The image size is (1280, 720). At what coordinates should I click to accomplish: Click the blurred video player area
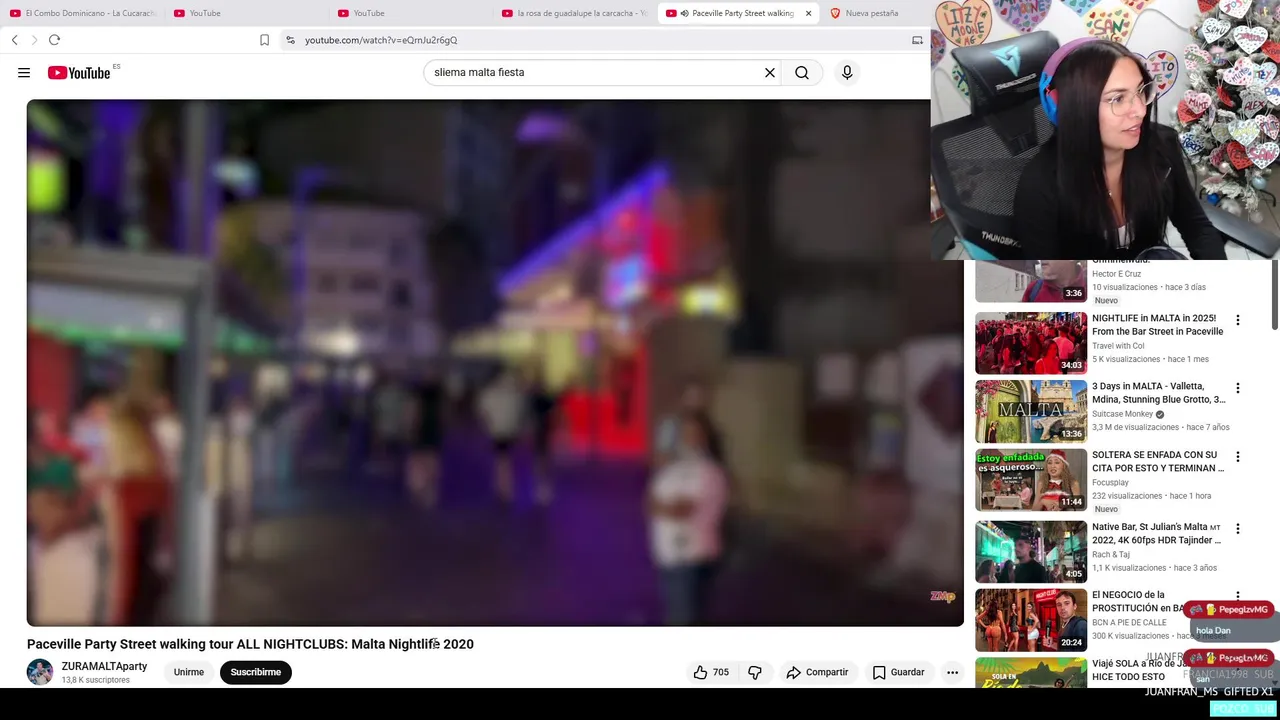pyautogui.click(x=495, y=362)
